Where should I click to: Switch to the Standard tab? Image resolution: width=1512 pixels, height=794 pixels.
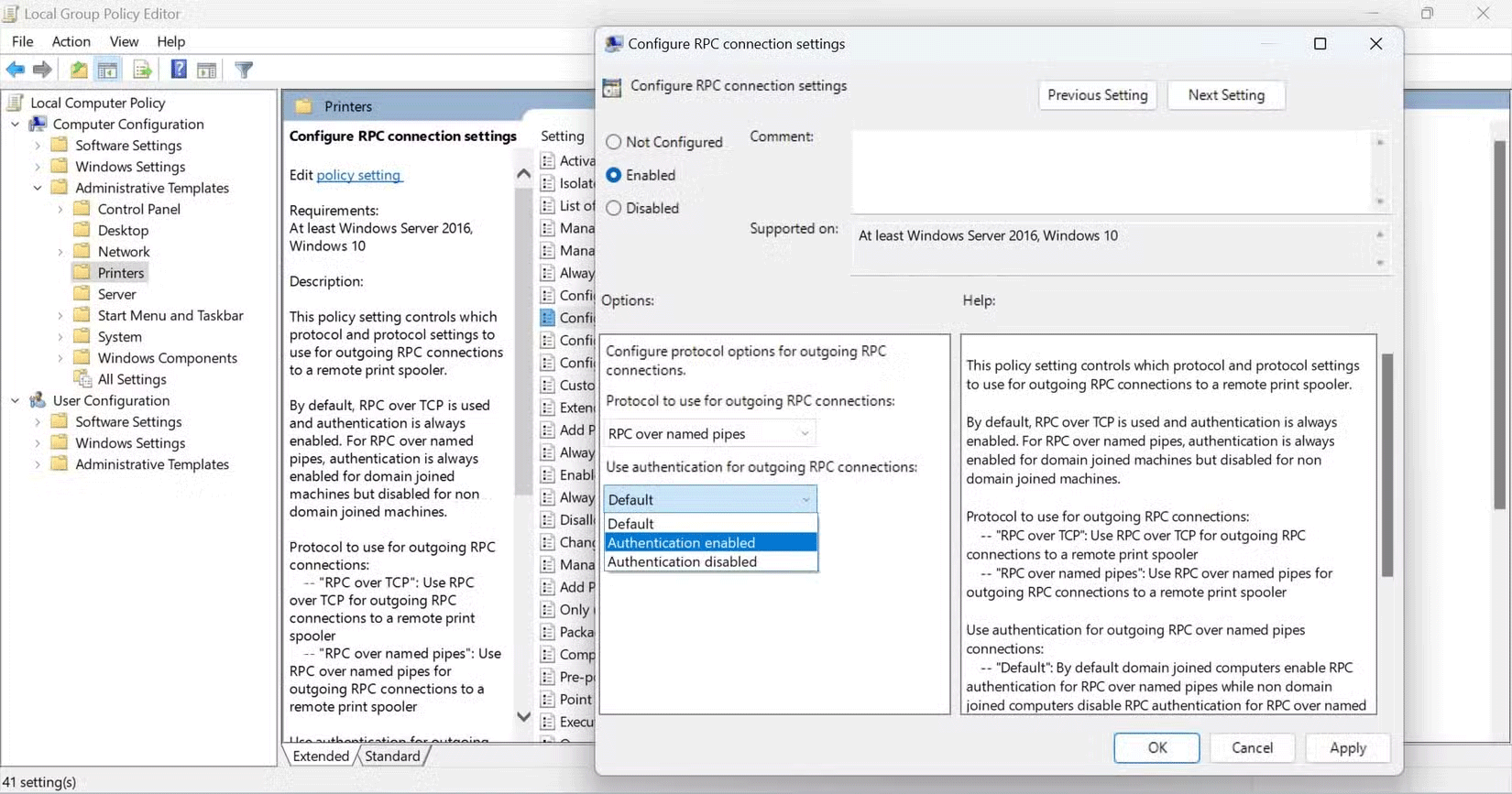392,756
